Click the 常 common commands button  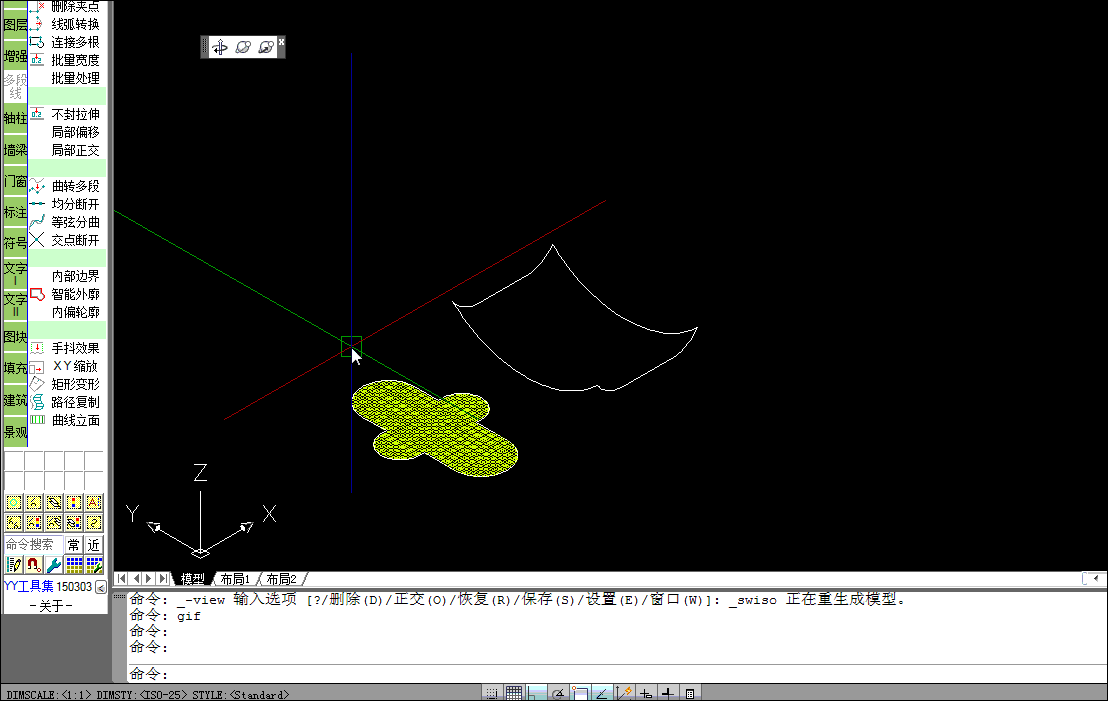pyautogui.click(x=74, y=544)
